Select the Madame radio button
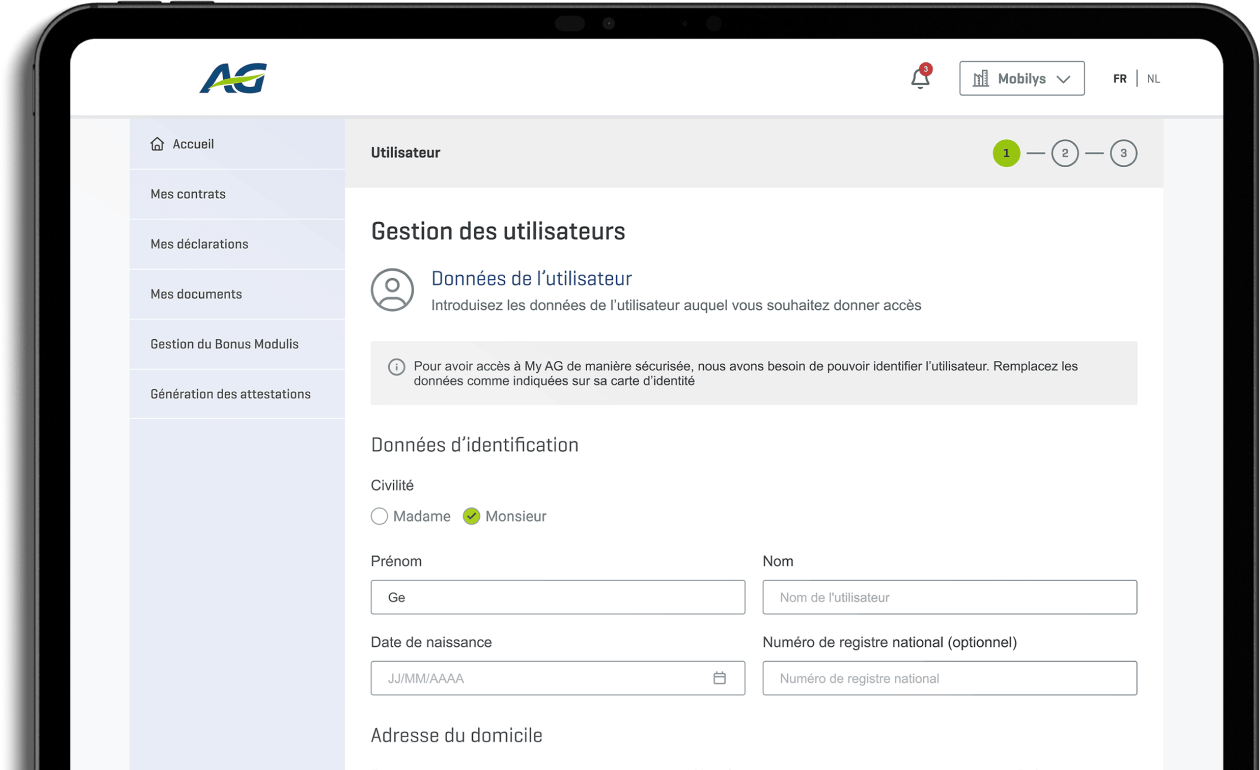1260x770 pixels. point(379,516)
